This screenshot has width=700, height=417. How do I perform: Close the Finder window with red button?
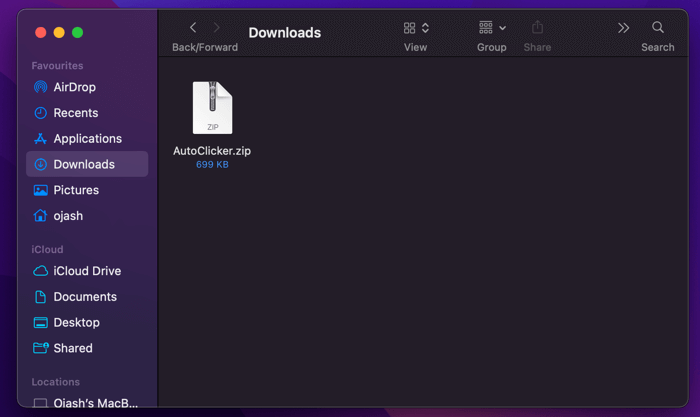(41, 33)
